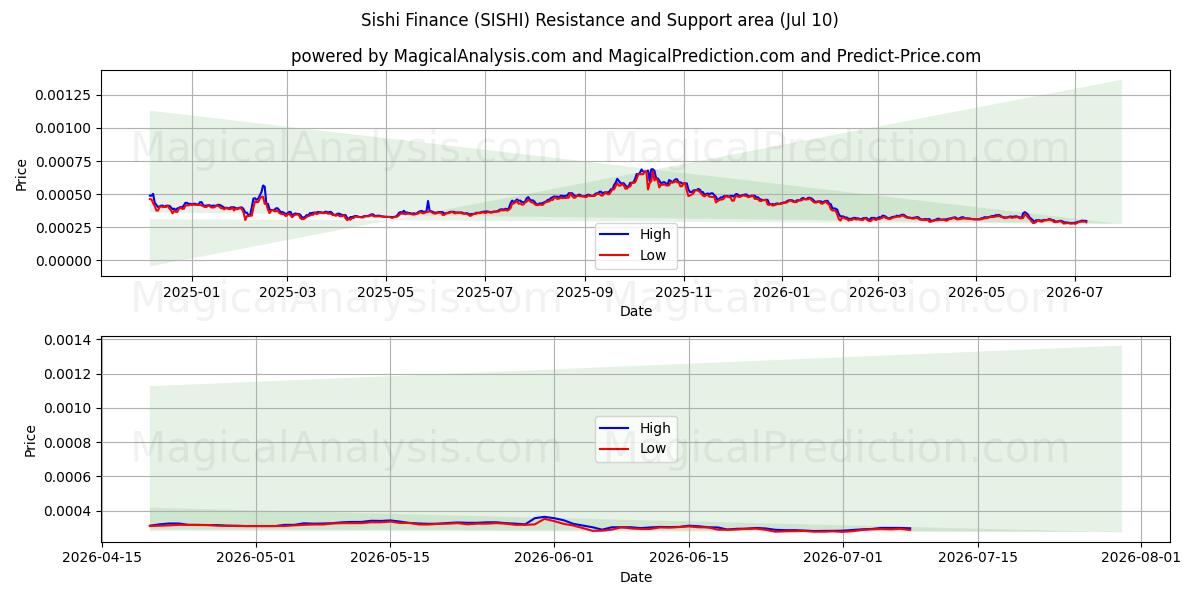Click the 2026-06-01 date tick label
Viewport: 1200px width, 600px height.
coord(554,558)
